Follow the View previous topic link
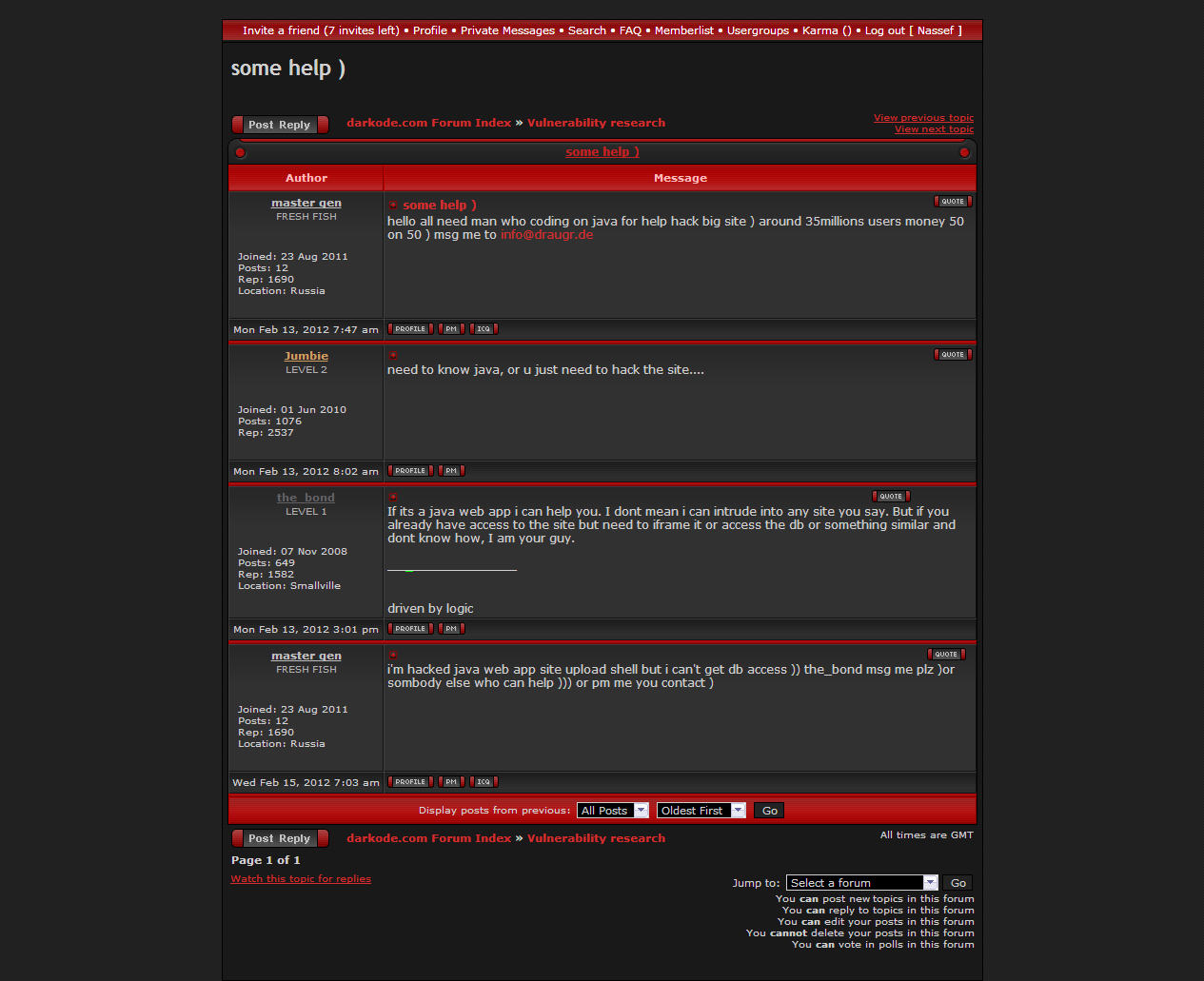Image resolution: width=1204 pixels, height=981 pixels. click(923, 118)
